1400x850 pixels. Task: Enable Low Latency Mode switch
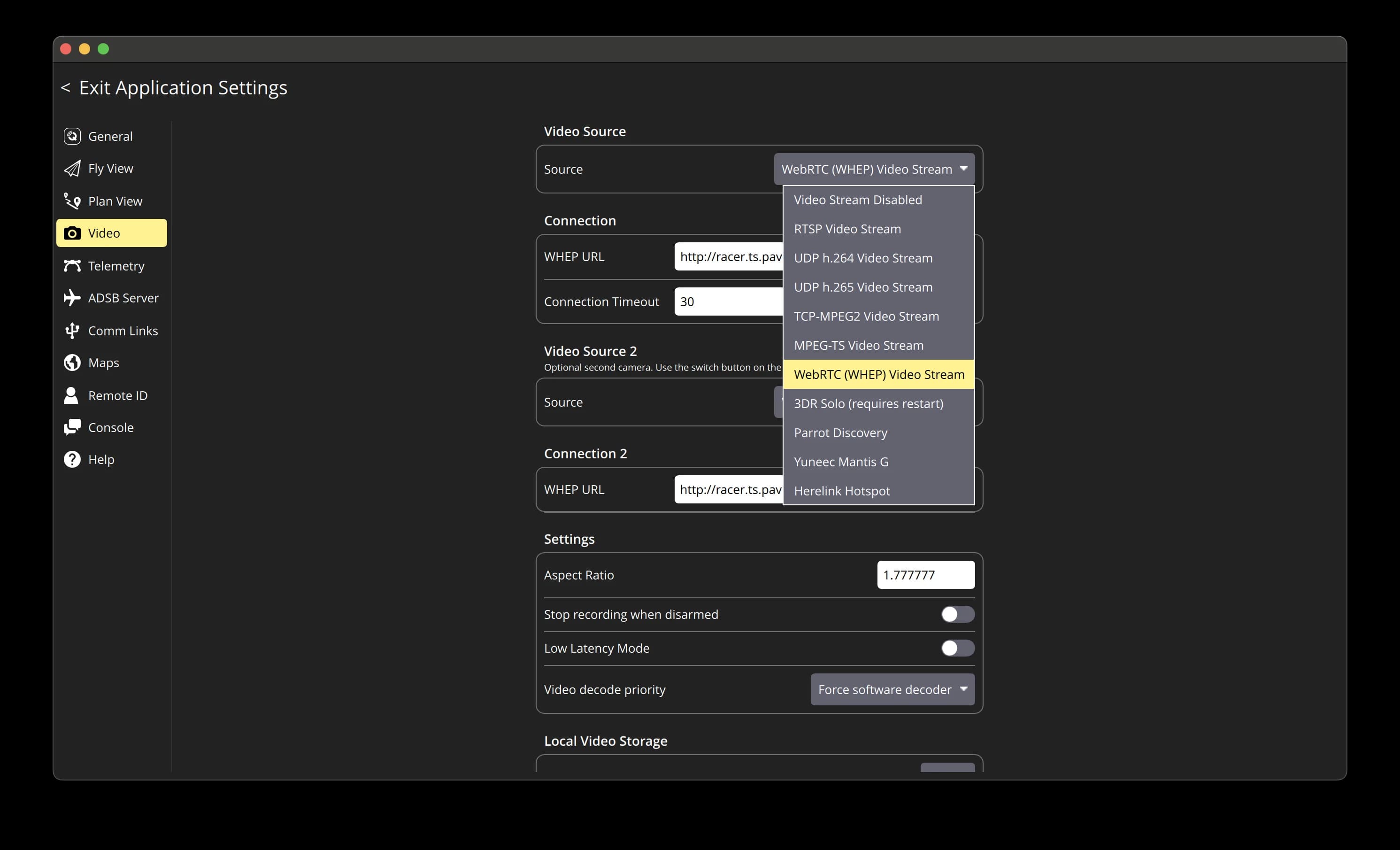coord(957,648)
